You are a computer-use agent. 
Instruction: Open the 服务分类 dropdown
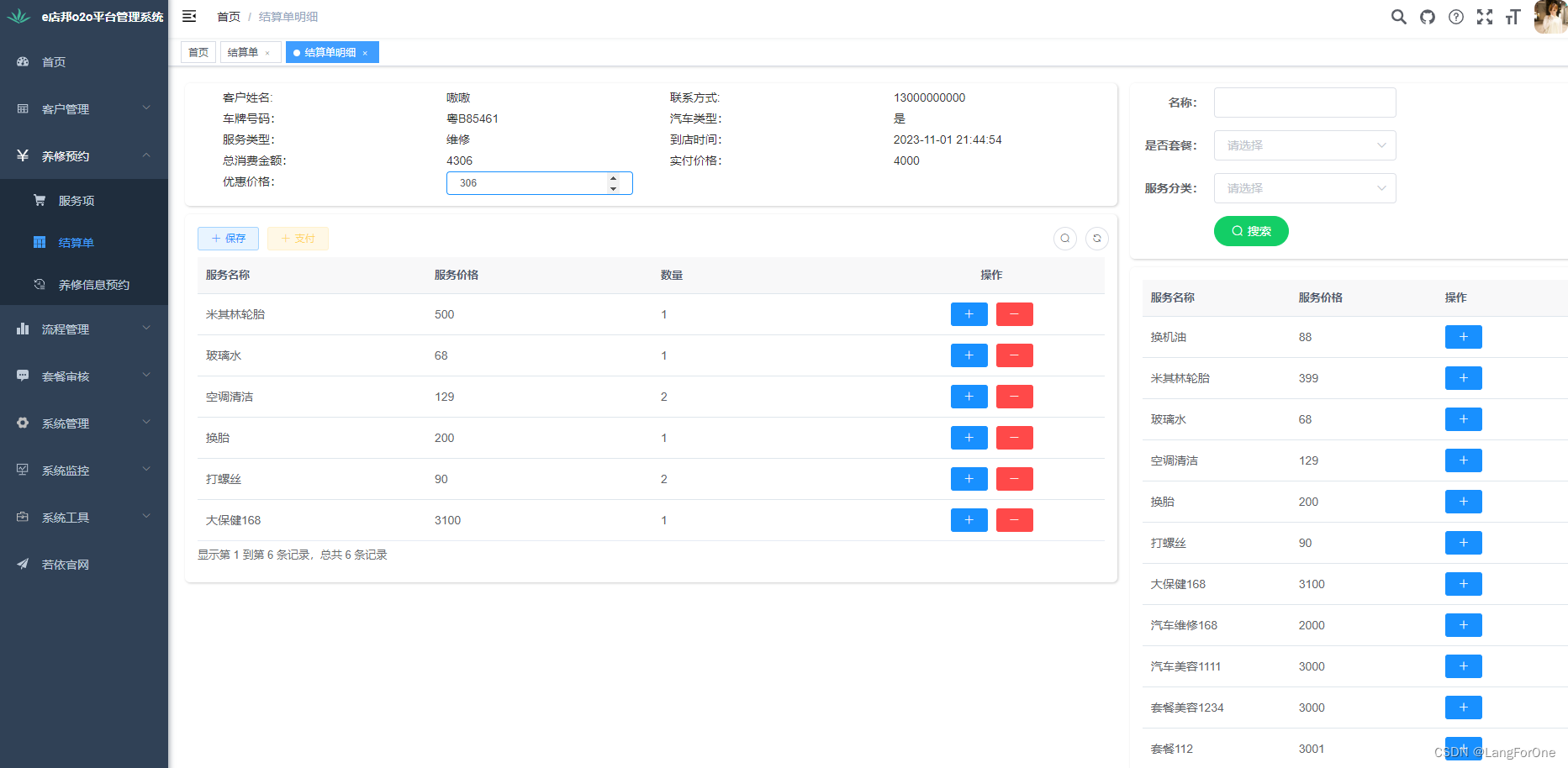coord(1305,188)
